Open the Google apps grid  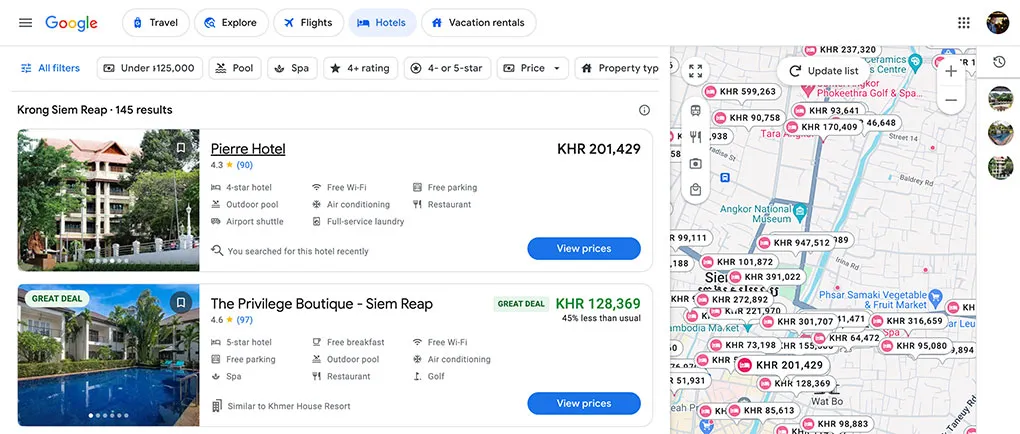tap(964, 23)
